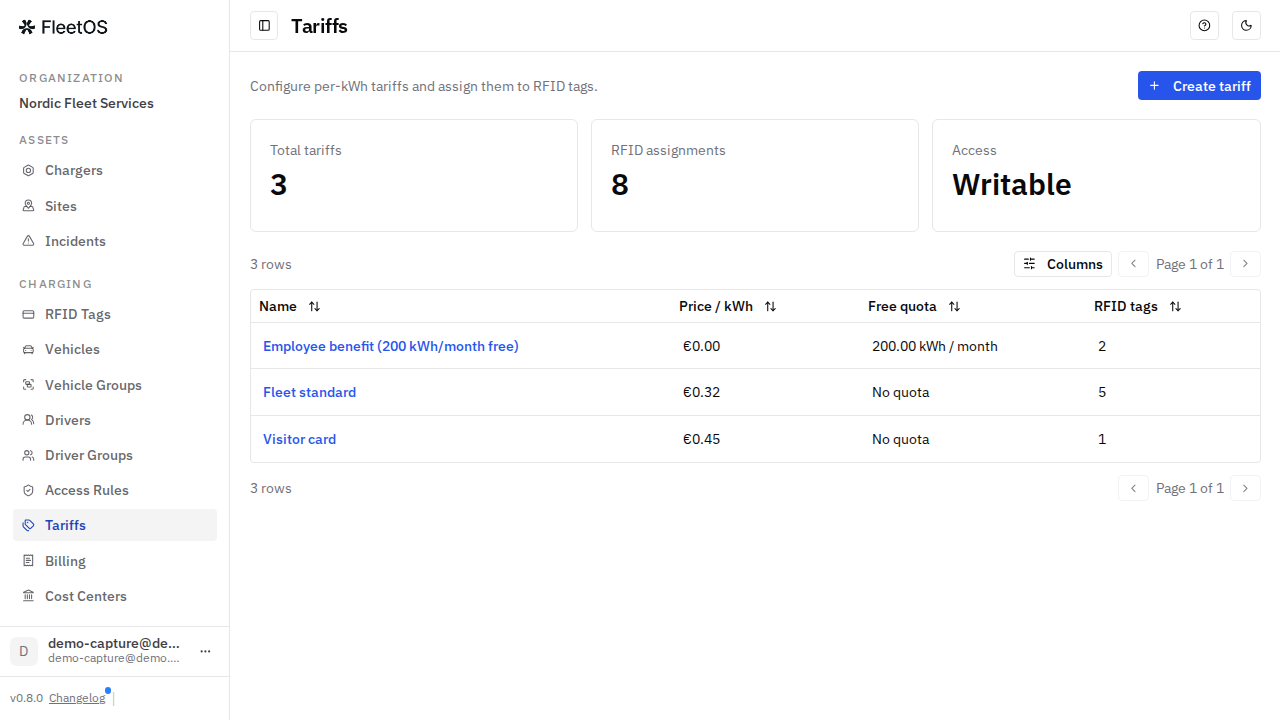The width and height of the screenshot is (1280, 720).
Task: Select the active Tariffs sidebar item
Action: (115, 525)
